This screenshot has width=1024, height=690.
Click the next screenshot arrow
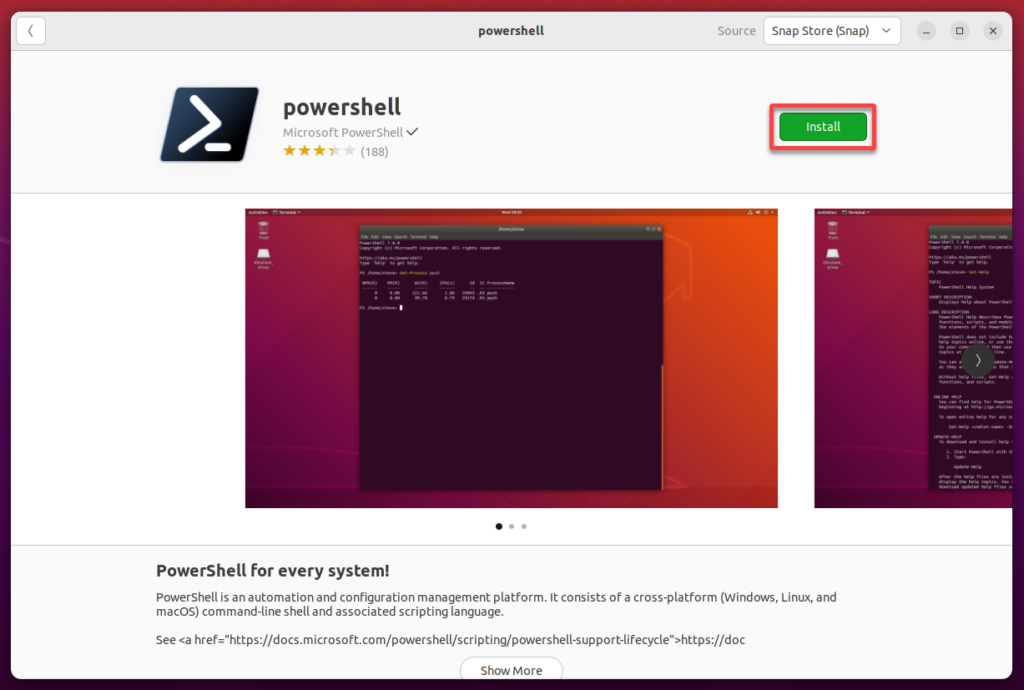(x=978, y=359)
